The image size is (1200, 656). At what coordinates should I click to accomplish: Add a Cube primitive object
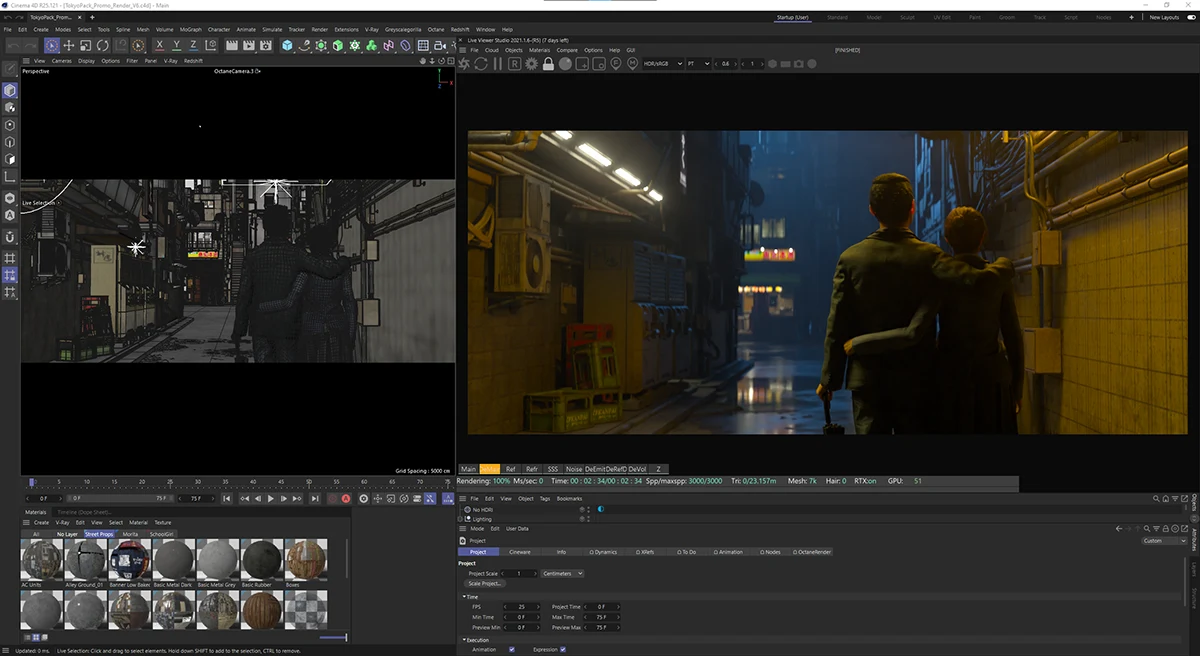(288, 45)
